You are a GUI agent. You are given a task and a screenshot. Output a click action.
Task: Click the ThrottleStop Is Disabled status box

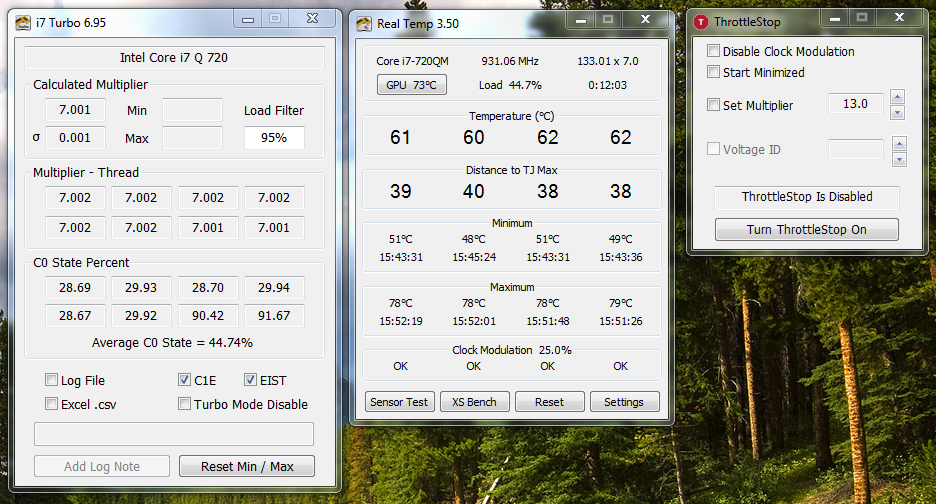click(x=806, y=197)
